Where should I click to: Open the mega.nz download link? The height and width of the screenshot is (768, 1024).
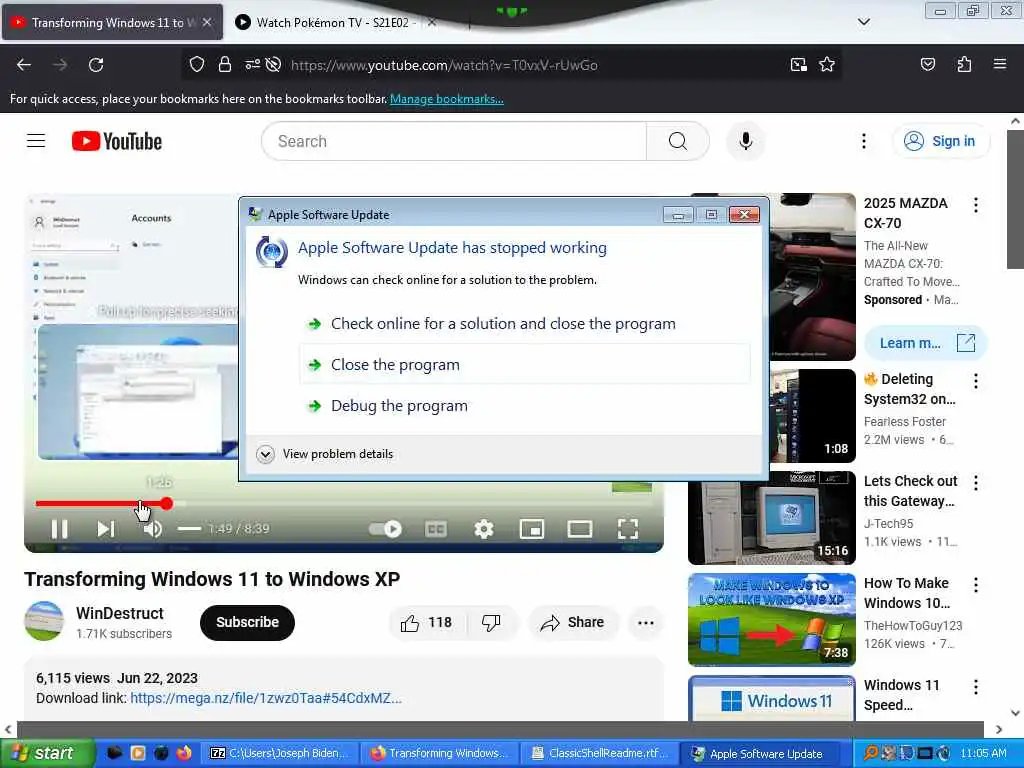coord(266,698)
